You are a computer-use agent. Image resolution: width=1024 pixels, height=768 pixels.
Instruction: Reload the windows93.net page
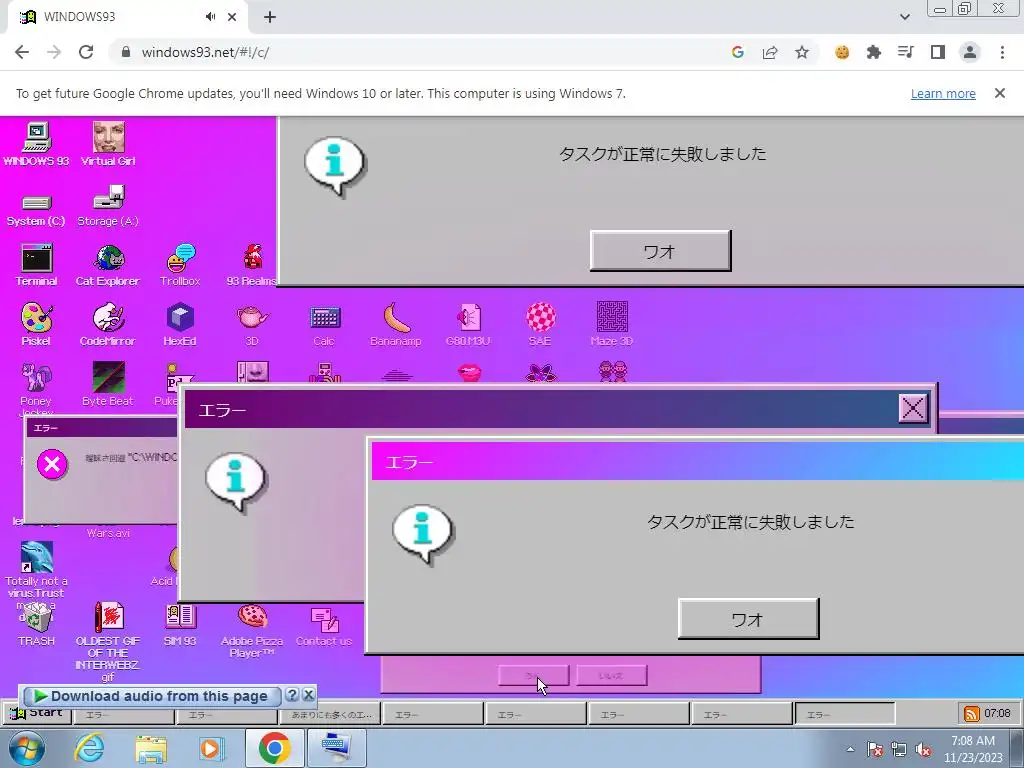(86, 52)
